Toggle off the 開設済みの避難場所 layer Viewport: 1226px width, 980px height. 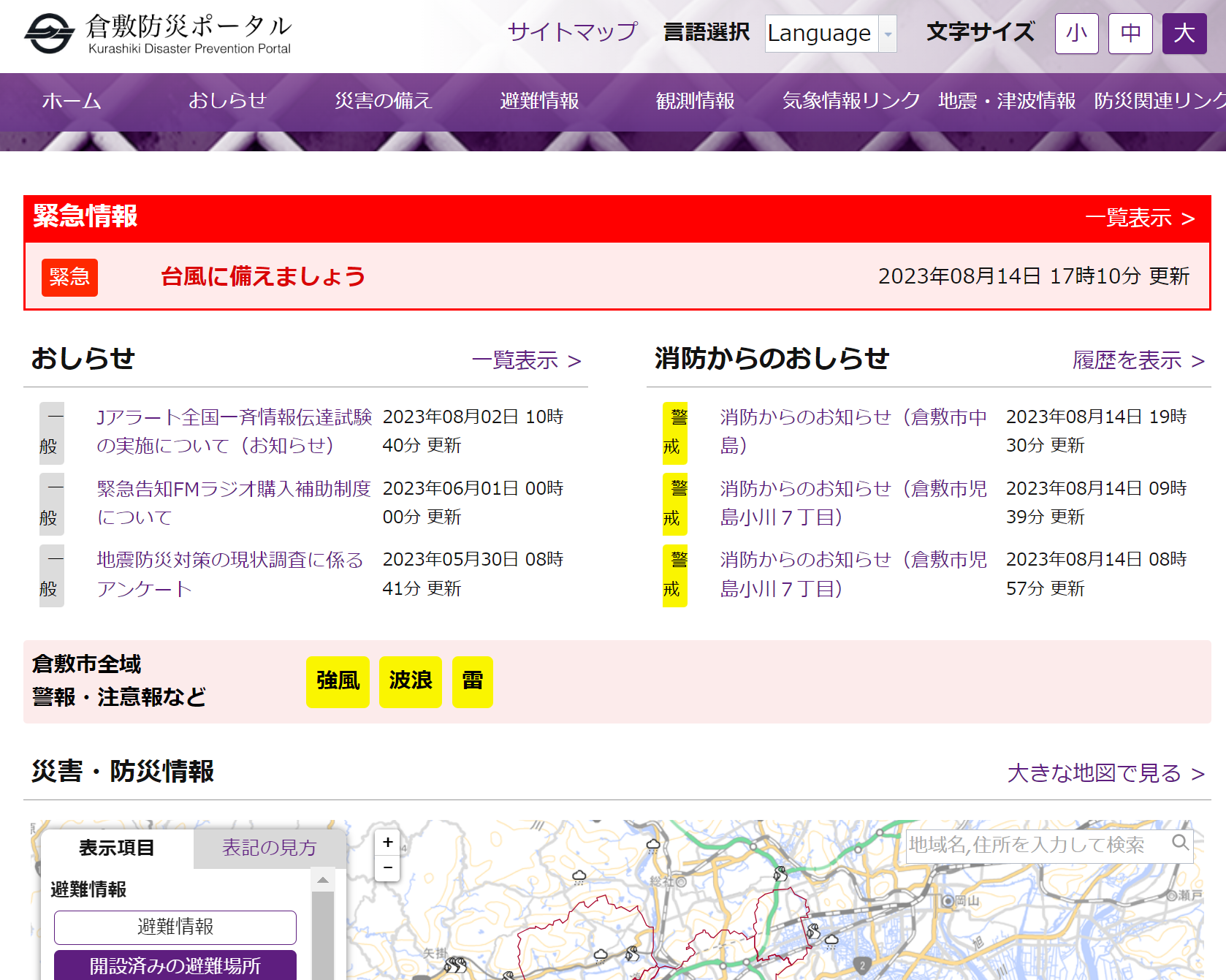[x=175, y=965]
